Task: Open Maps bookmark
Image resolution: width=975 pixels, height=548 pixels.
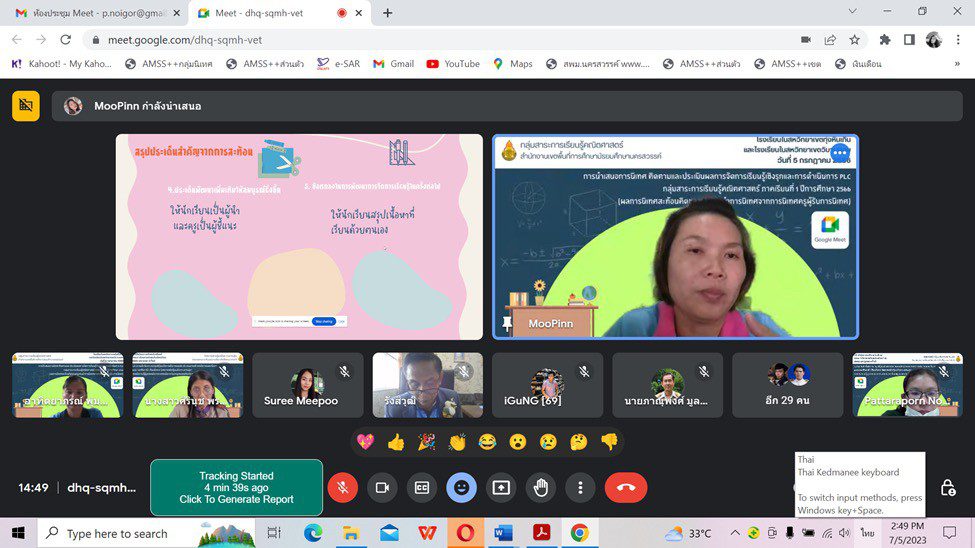Action: (x=513, y=63)
